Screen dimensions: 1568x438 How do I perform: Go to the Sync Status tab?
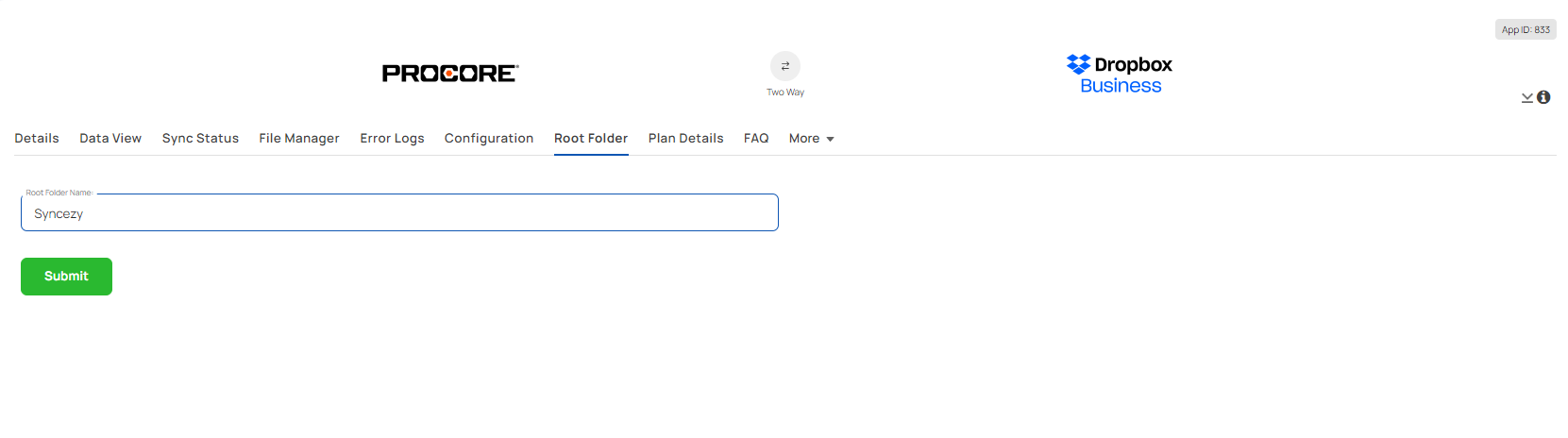pyautogui.click(x=200, y=139)
